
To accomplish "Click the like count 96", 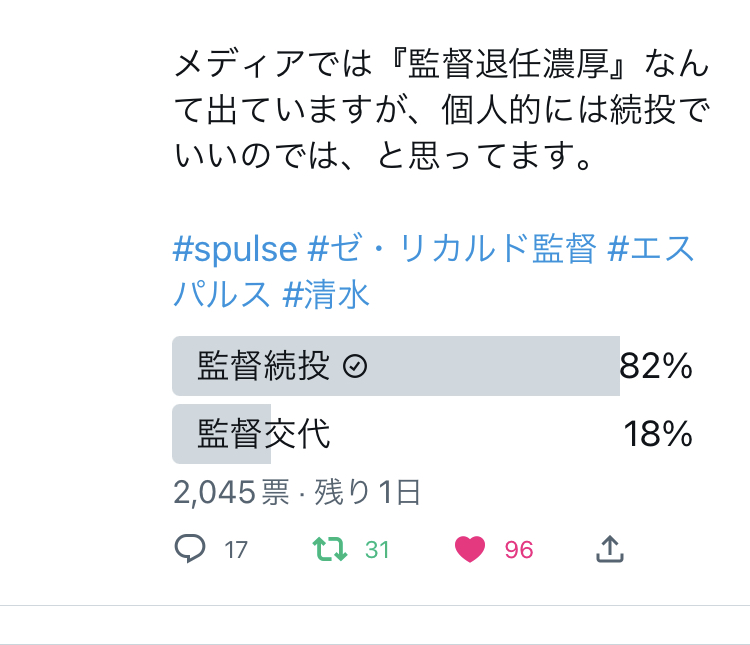I will click(x=519, y=549).
